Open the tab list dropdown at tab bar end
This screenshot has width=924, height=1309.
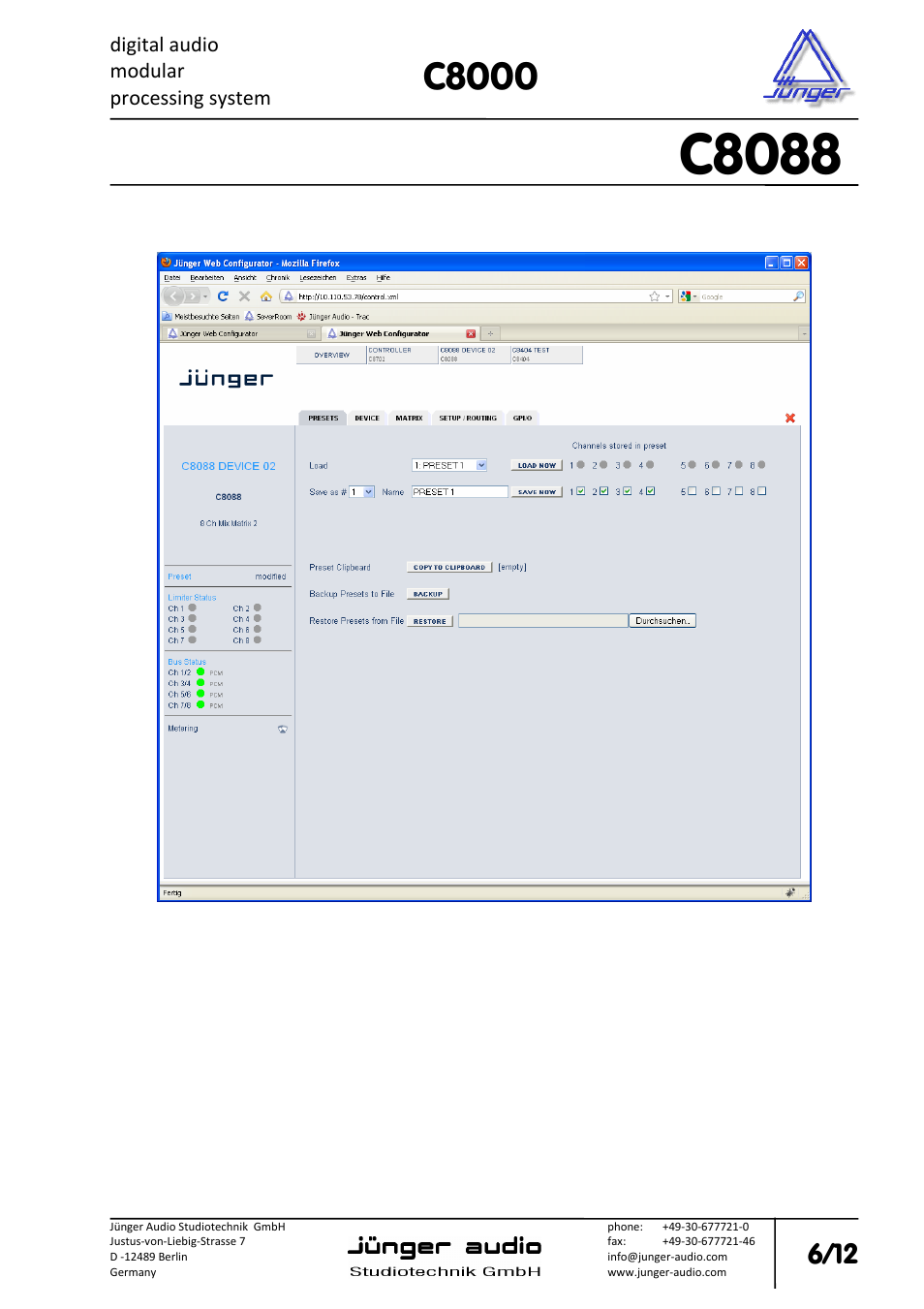coord(803,333)
